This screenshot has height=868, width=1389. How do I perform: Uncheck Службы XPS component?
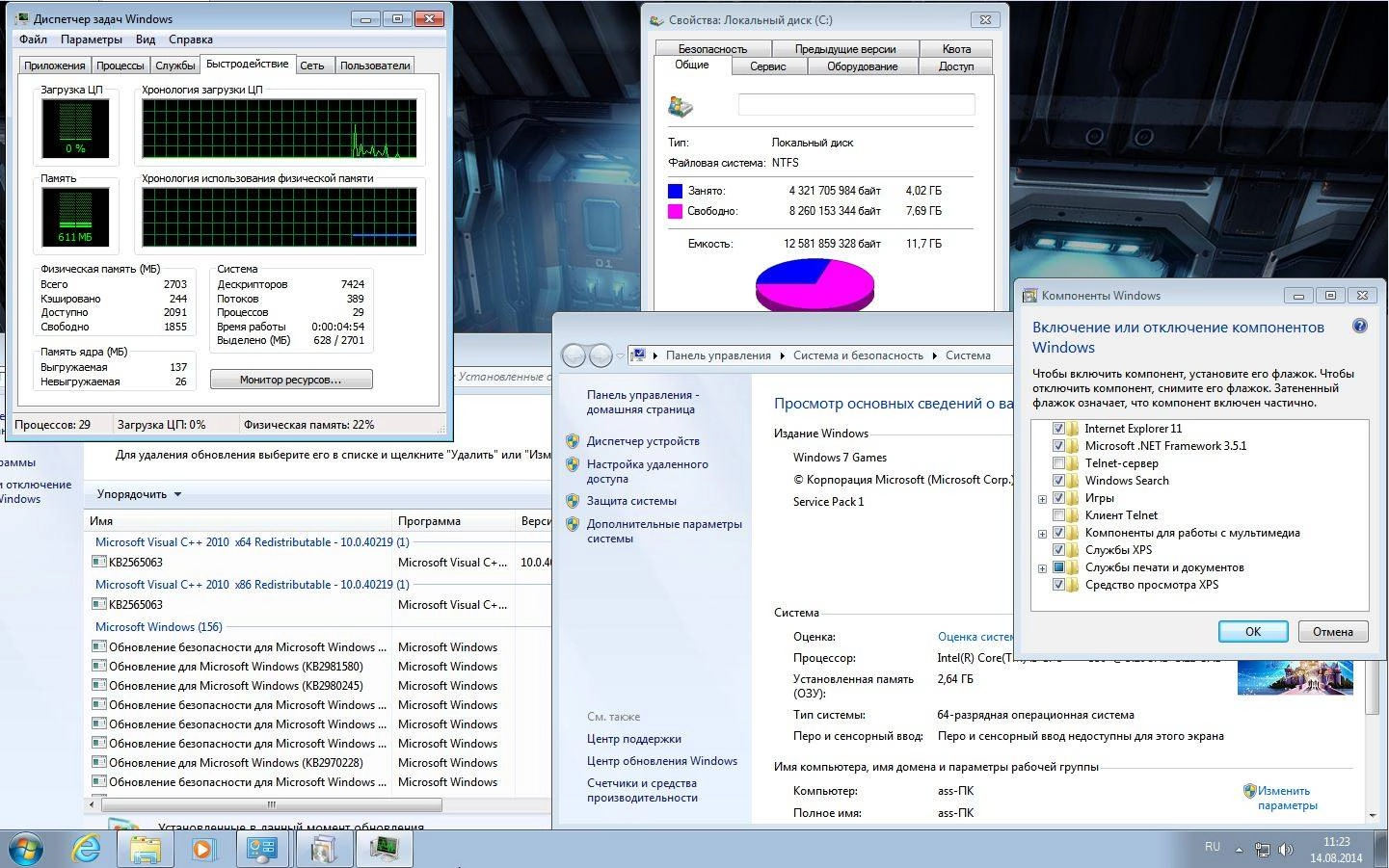(1058, 550)
